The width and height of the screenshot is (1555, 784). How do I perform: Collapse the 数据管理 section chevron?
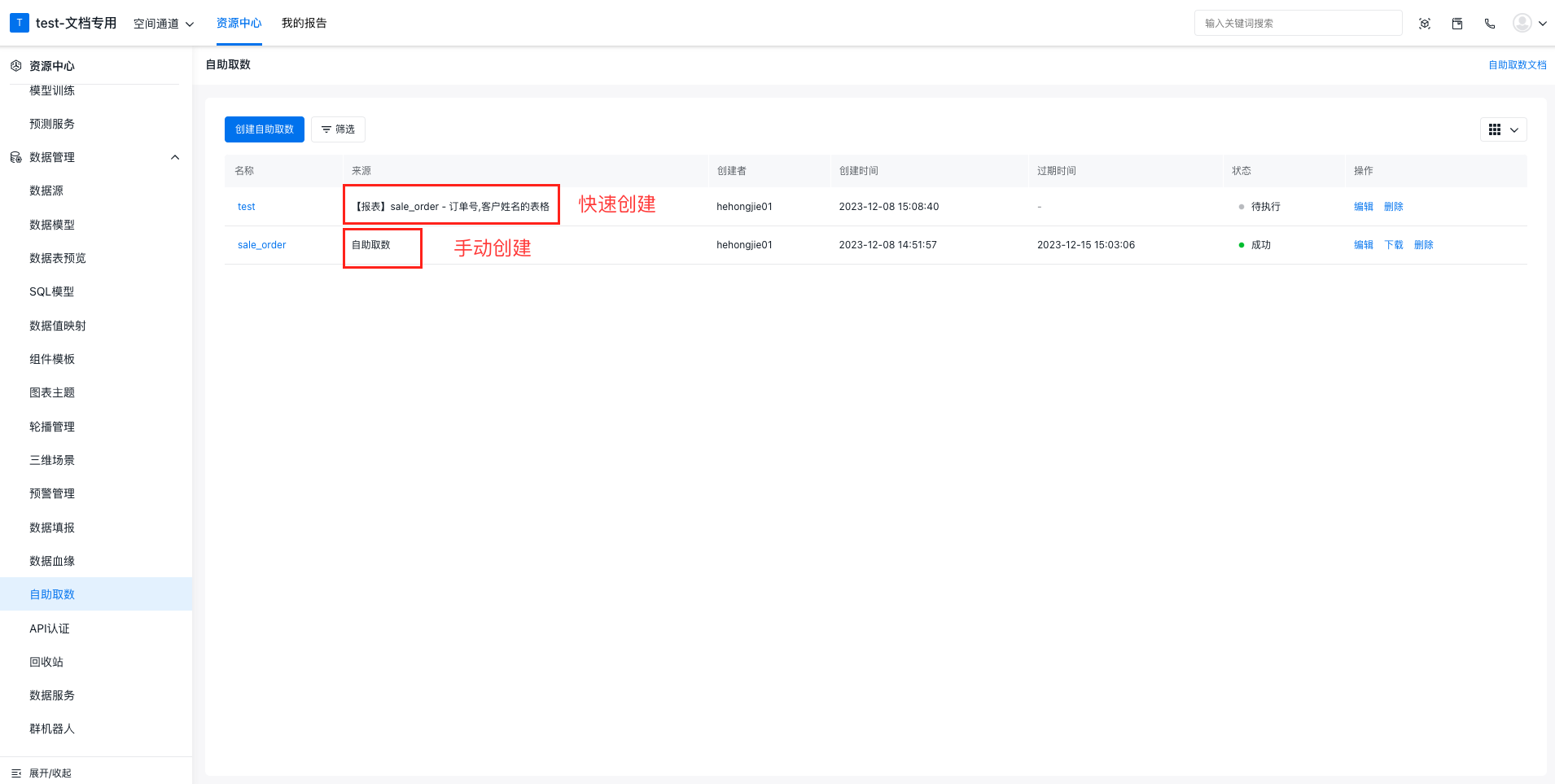(x=175, y=157)
